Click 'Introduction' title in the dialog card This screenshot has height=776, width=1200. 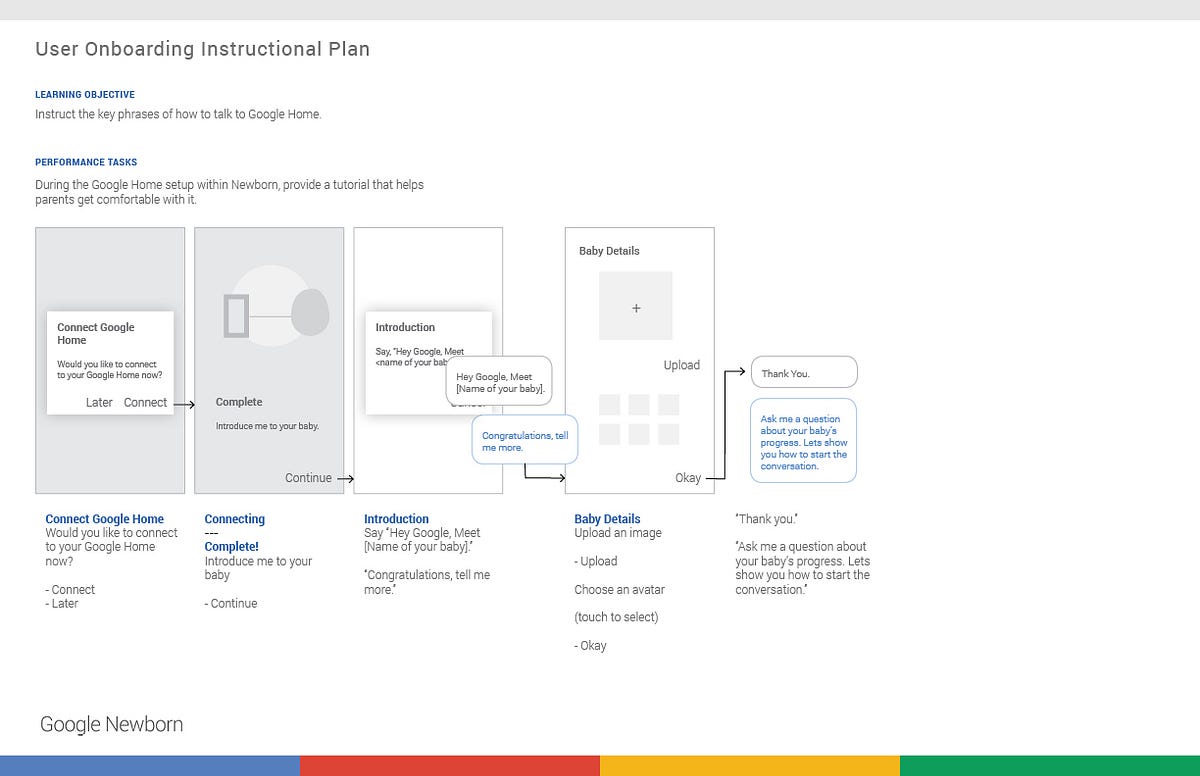click(405, 327)
